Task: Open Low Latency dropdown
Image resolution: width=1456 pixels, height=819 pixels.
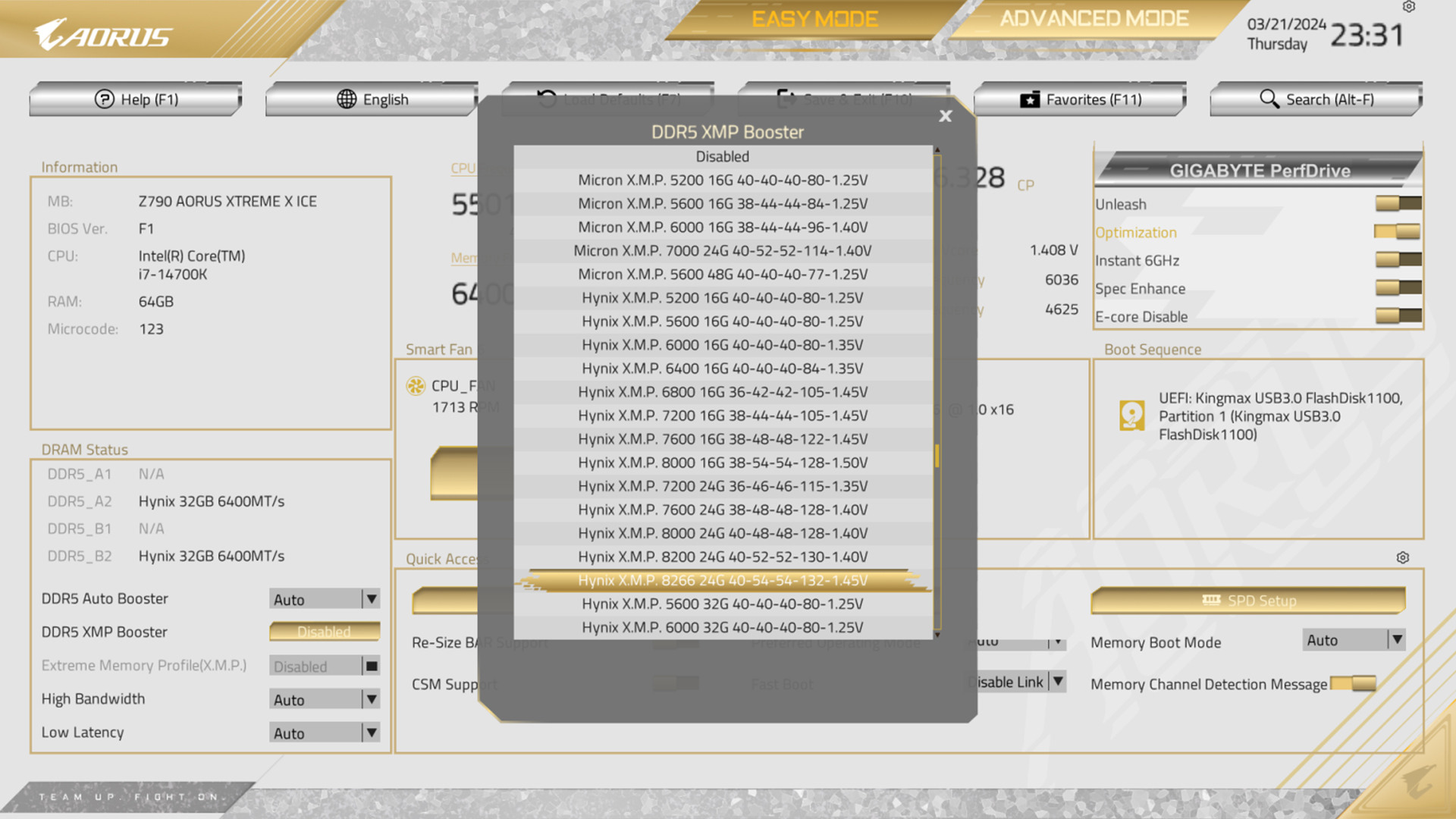Action: 325,733
